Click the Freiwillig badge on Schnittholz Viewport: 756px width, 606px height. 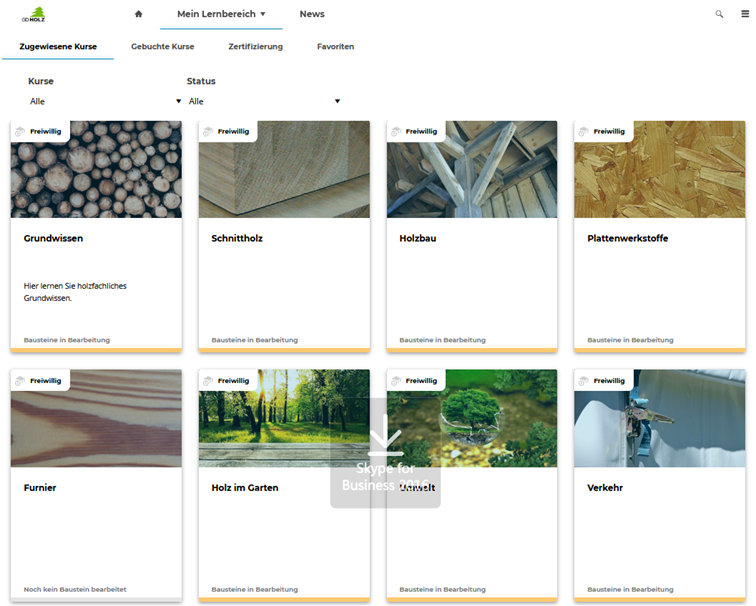(228, 131)
